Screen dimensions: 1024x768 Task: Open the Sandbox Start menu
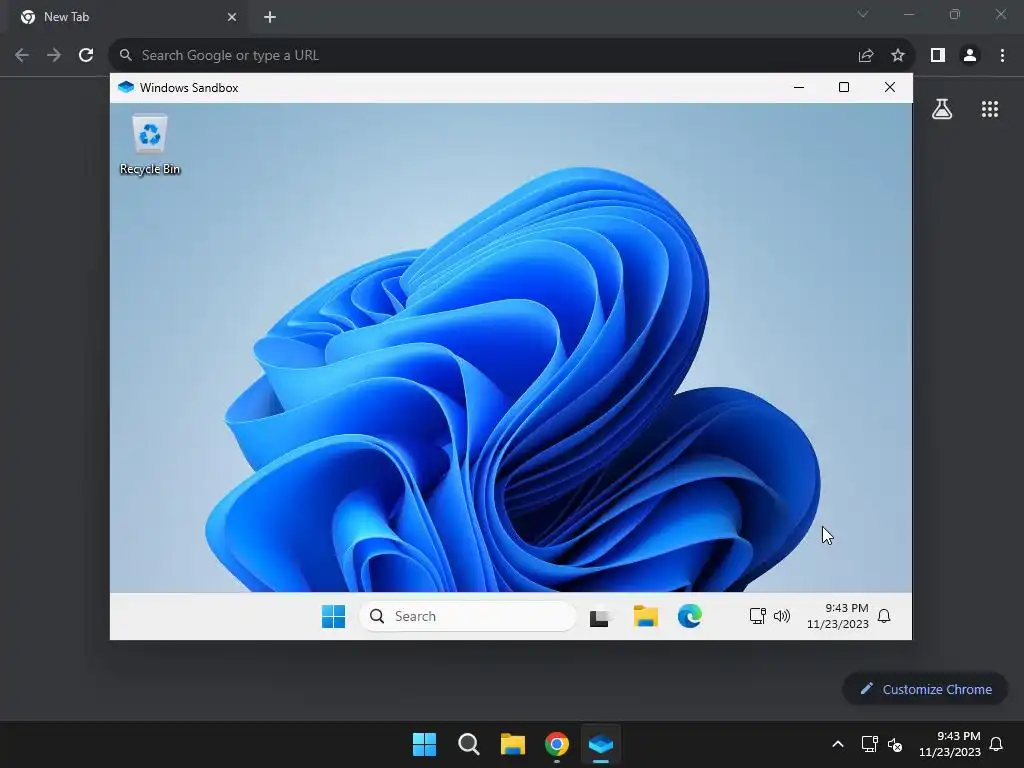click(x=333, y=616)
